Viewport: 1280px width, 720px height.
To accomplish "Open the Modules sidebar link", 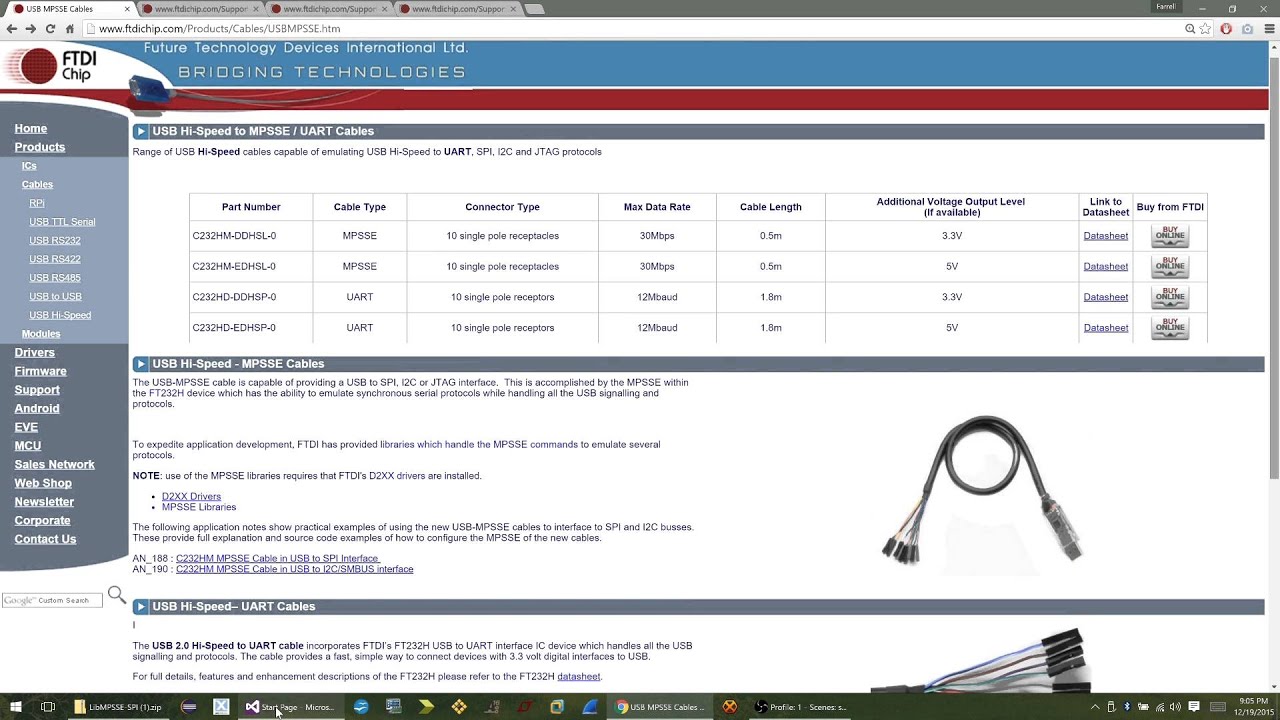I will pos(41,334).
